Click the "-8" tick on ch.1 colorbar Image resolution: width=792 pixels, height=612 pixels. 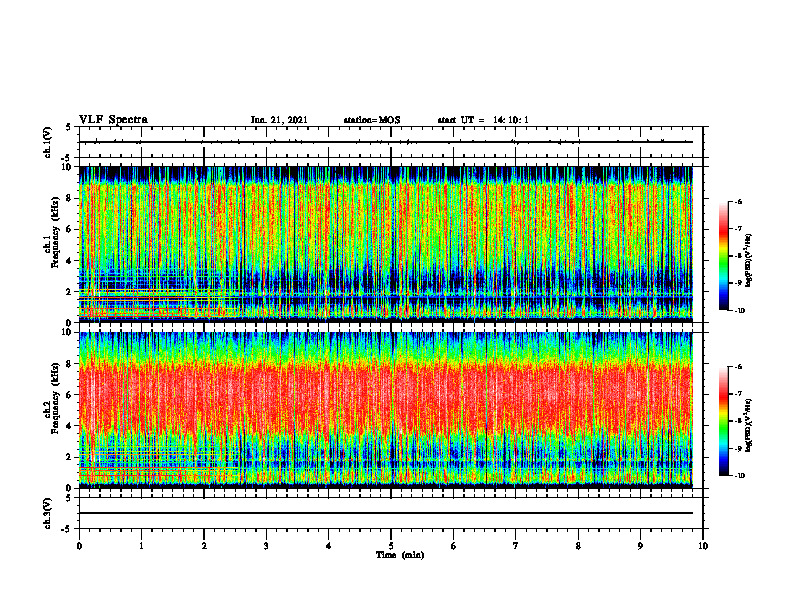tap(738, 256)
